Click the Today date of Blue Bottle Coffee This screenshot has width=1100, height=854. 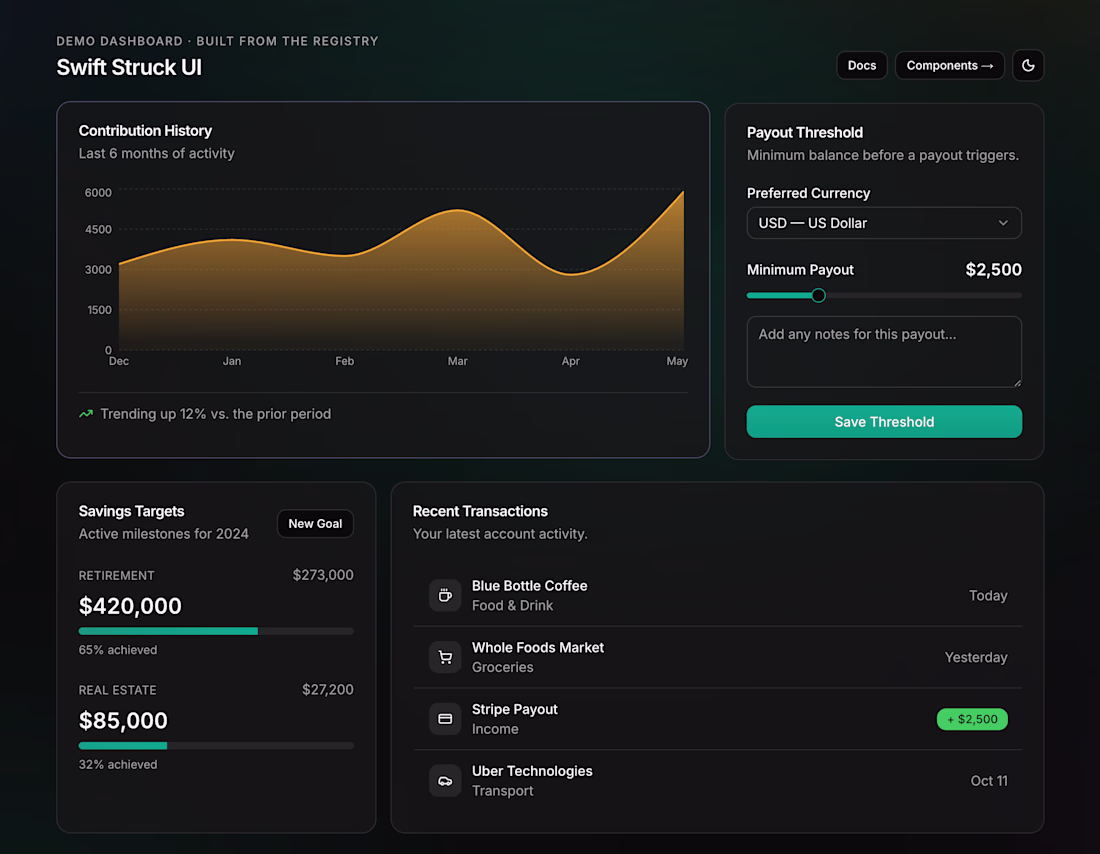[988, 596]
